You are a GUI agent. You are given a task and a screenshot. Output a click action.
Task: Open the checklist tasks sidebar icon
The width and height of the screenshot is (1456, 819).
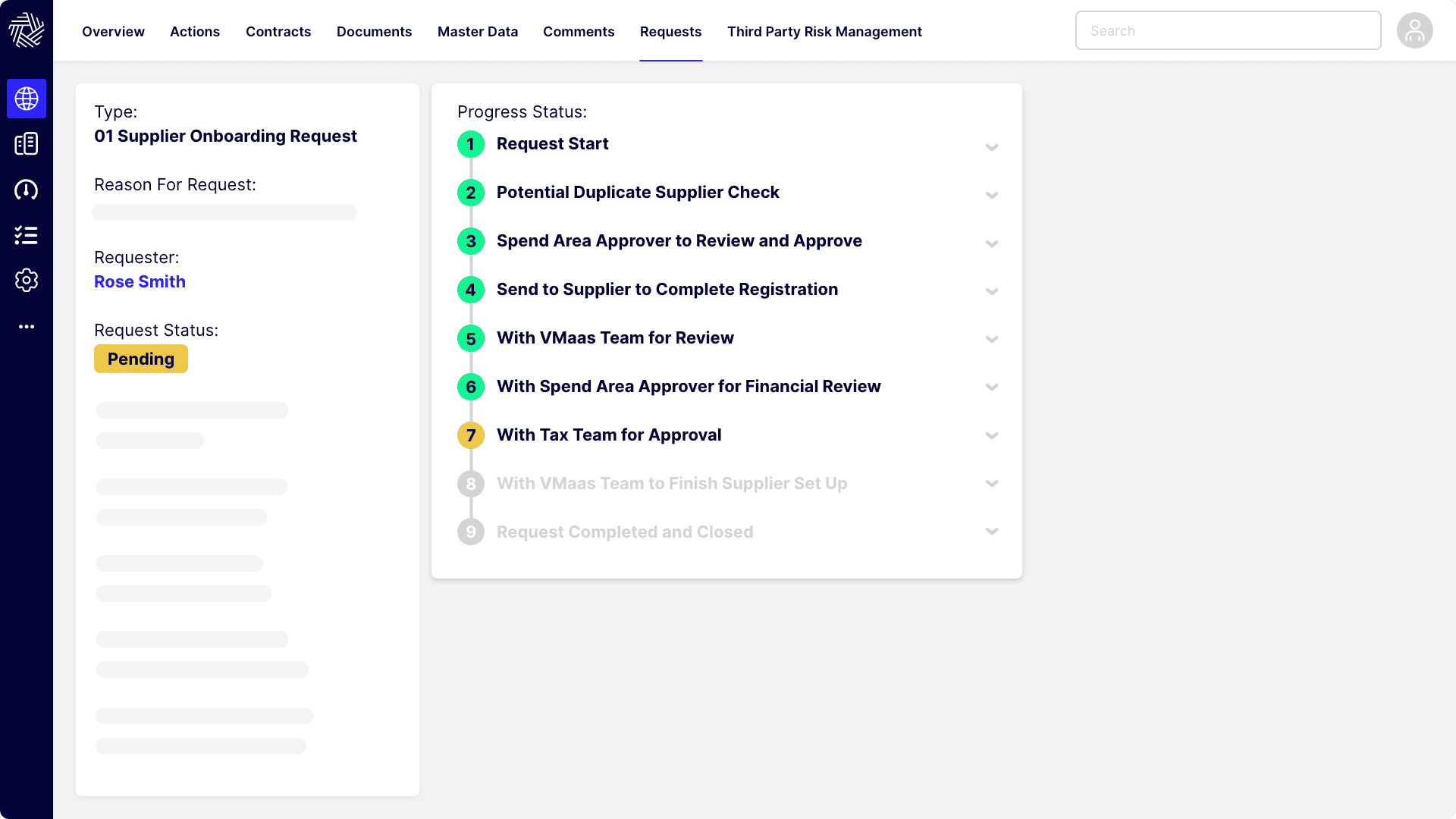27,235
